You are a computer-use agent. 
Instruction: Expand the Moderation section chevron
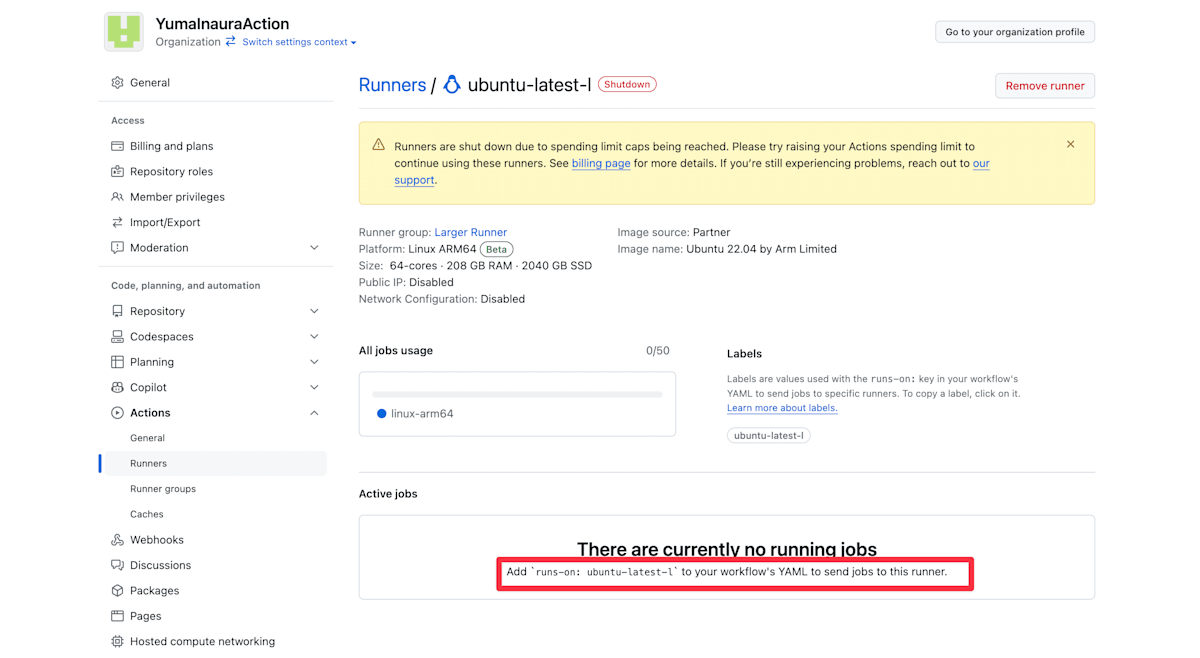[314, 248]
